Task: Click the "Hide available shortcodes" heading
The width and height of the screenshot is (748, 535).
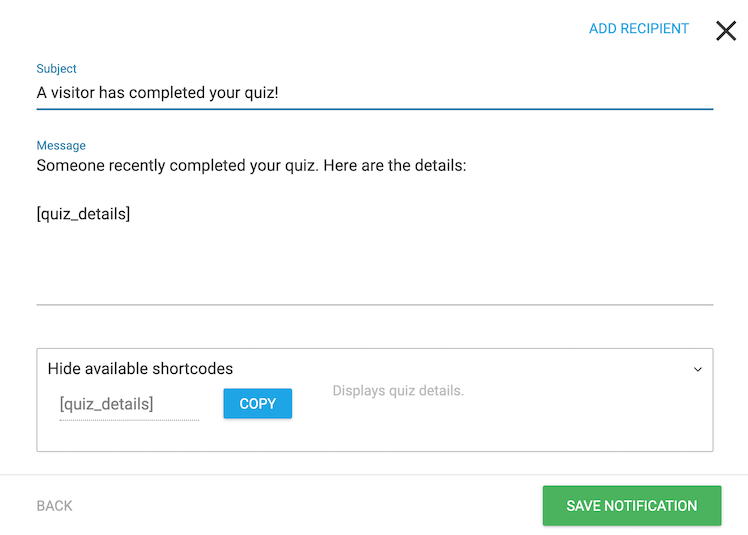Action: click(140, 369)
